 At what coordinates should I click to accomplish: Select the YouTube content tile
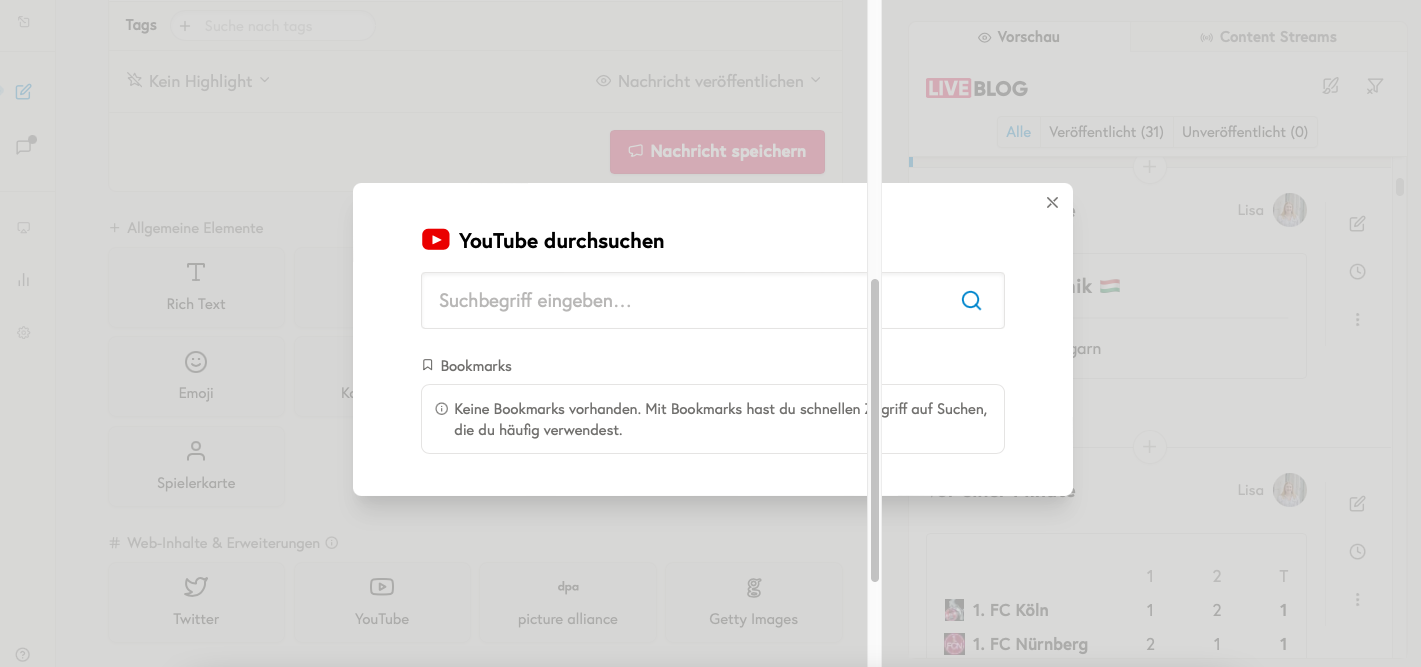coord(382,602)
